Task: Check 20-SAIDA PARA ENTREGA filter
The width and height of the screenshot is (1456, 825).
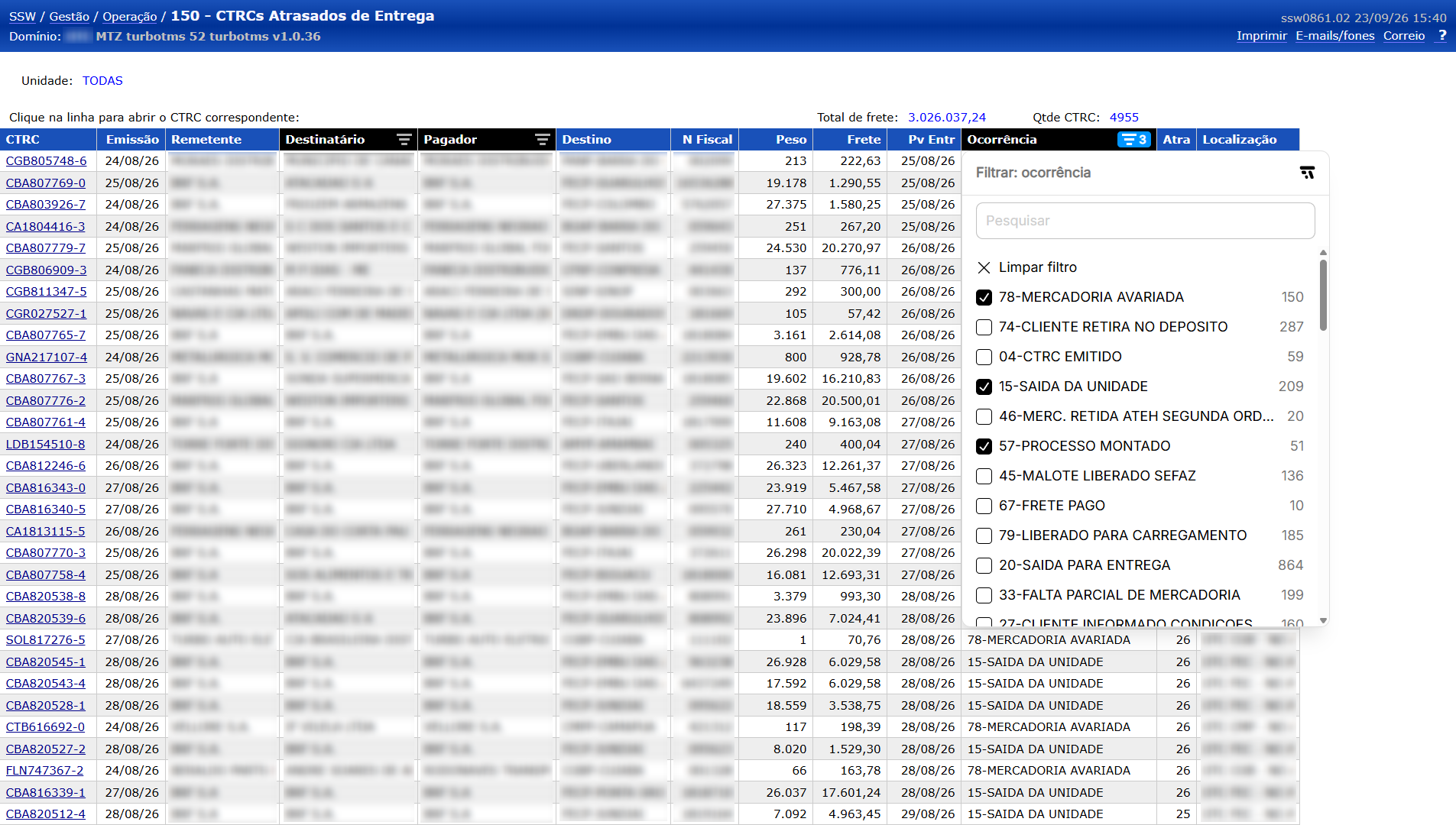Action: (984, 565)
